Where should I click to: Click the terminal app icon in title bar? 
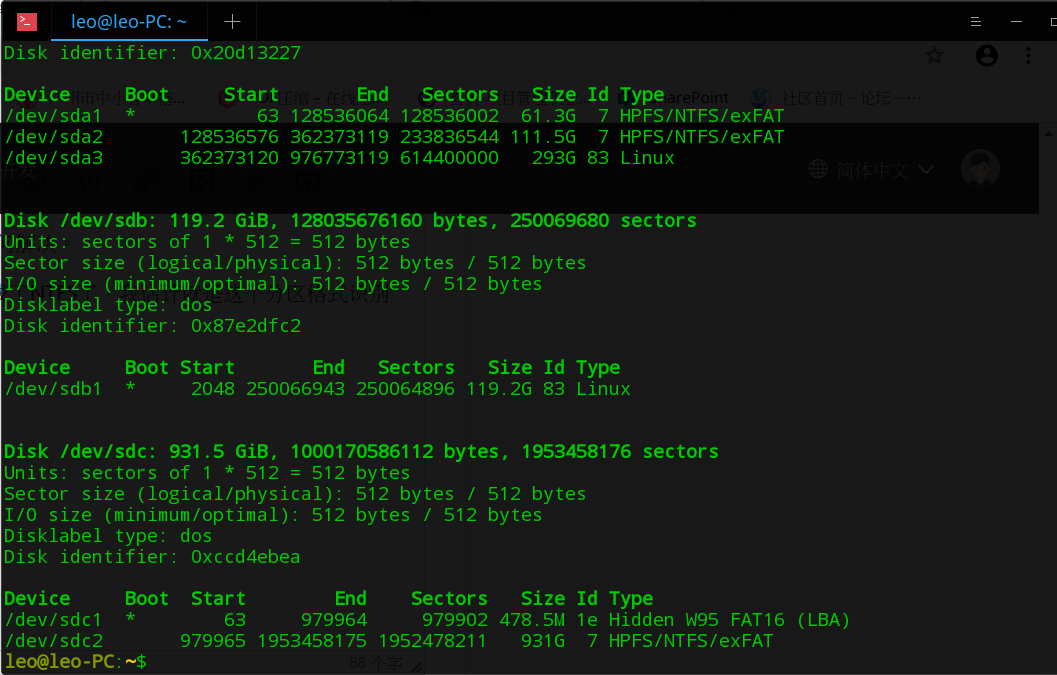(27, 21)
